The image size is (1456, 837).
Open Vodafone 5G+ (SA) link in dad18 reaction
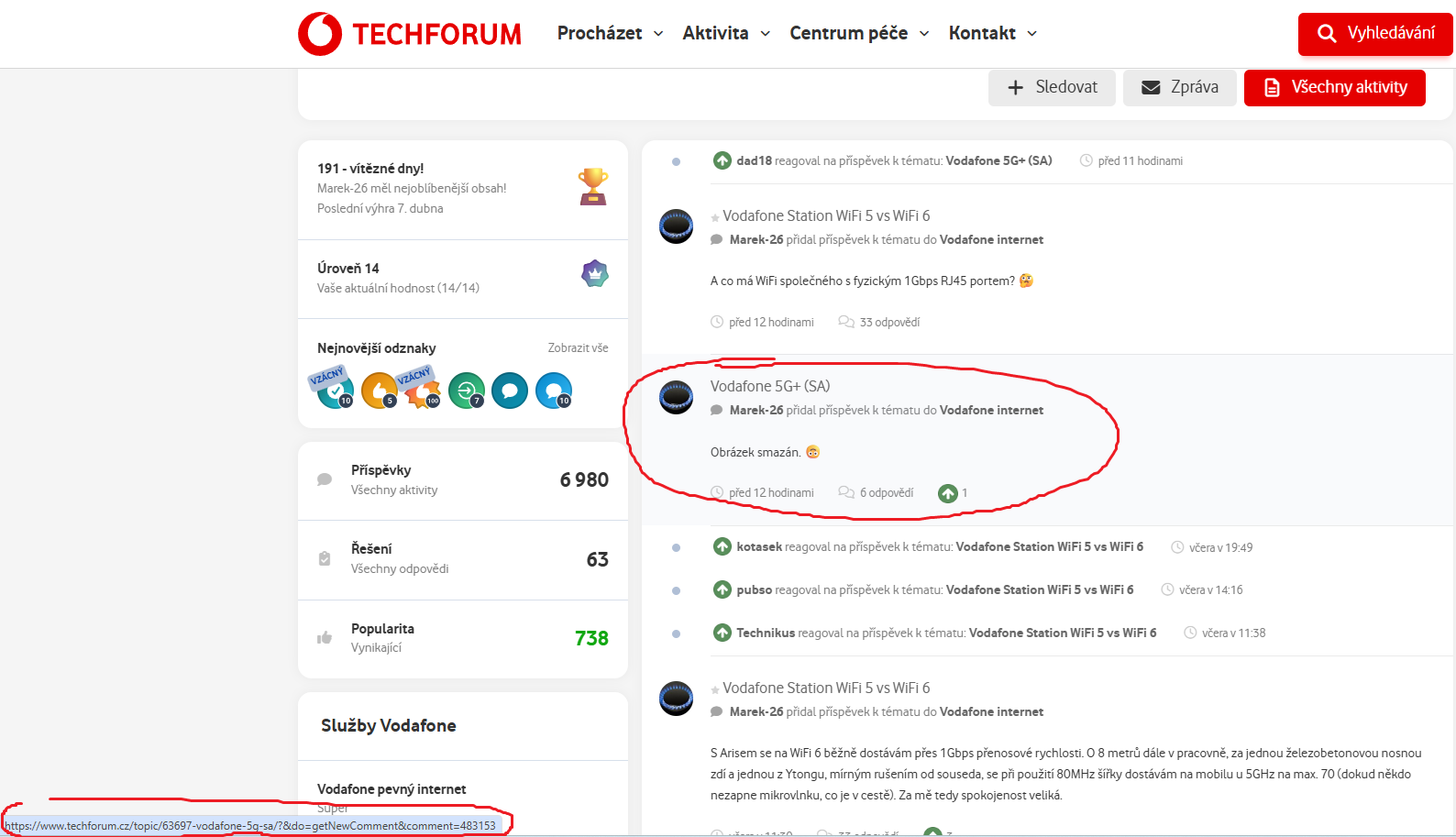998,160
